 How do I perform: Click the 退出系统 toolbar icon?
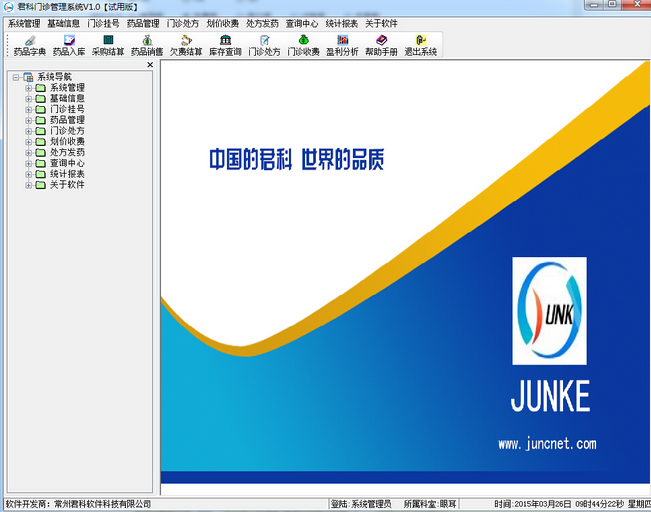[x=421, y=45]
